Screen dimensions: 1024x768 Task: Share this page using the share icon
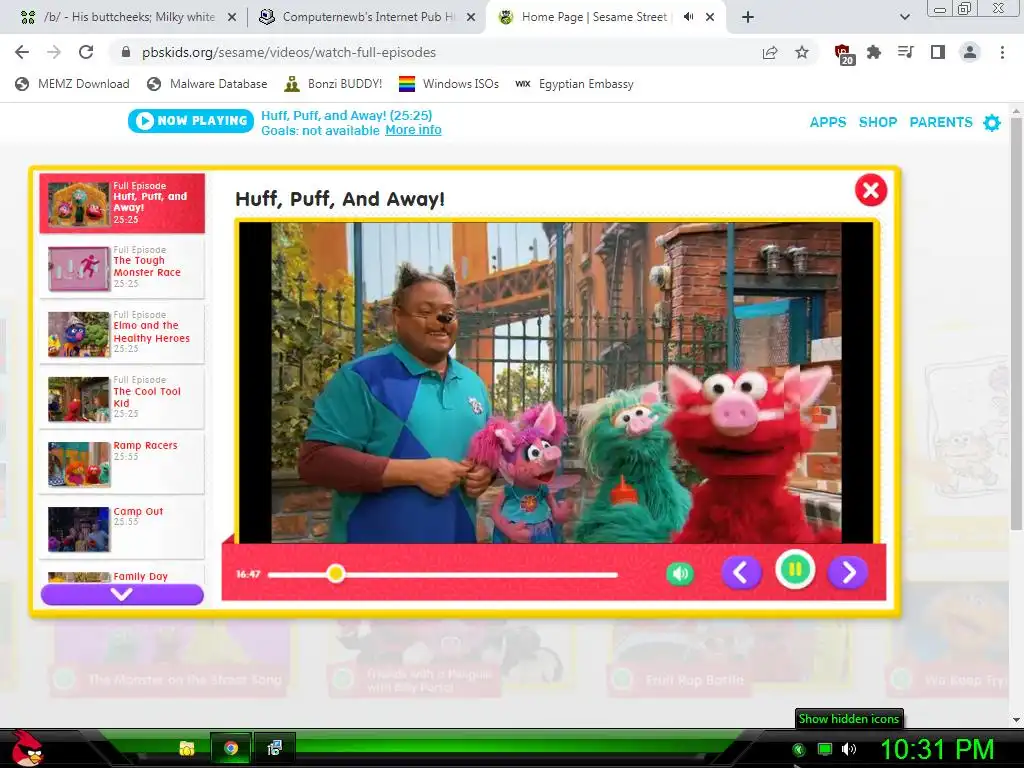tap(770, 53)
